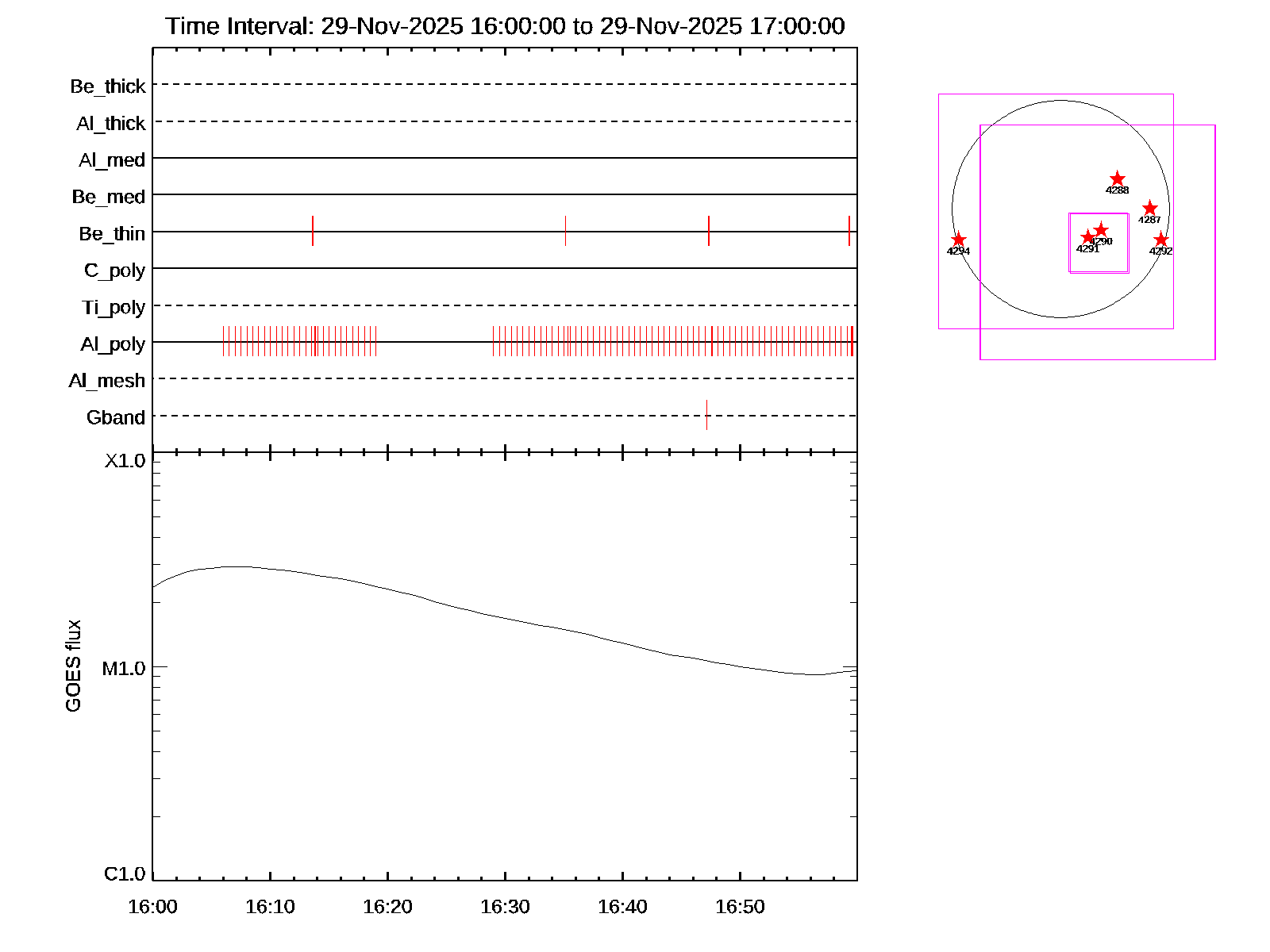Image resolution: width=1270 pixels, height=952 pixels.
Task: Select the Ti_poly filter label
Action: pos(114,308)
